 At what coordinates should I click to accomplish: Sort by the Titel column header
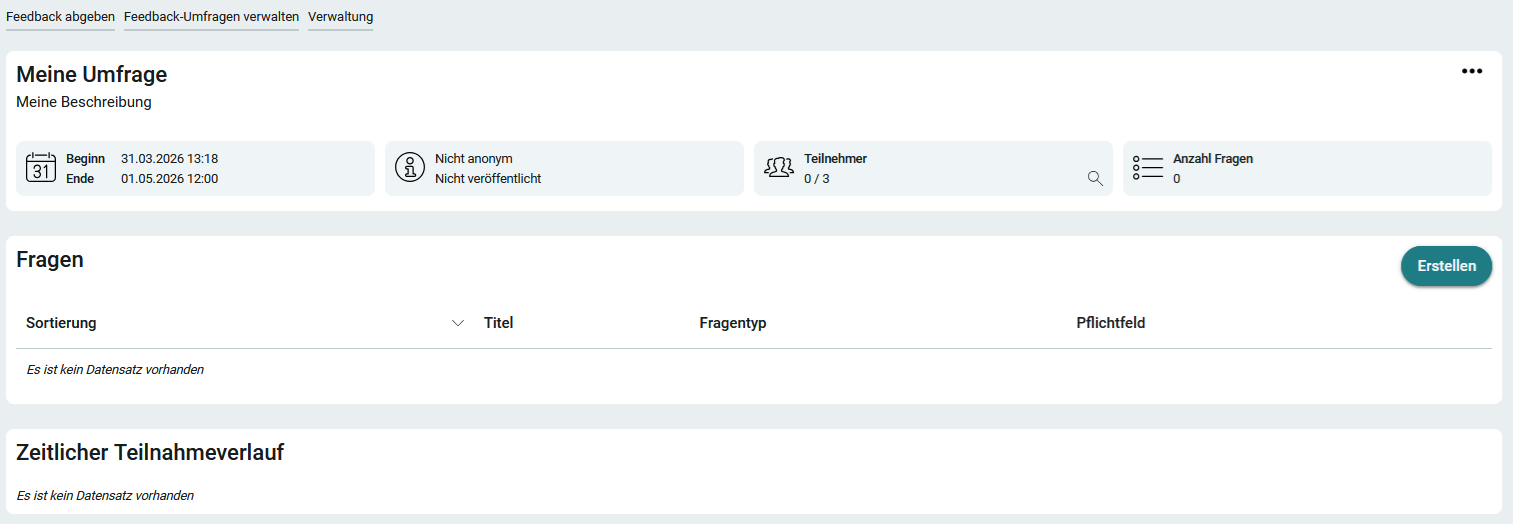click(498, 323)
